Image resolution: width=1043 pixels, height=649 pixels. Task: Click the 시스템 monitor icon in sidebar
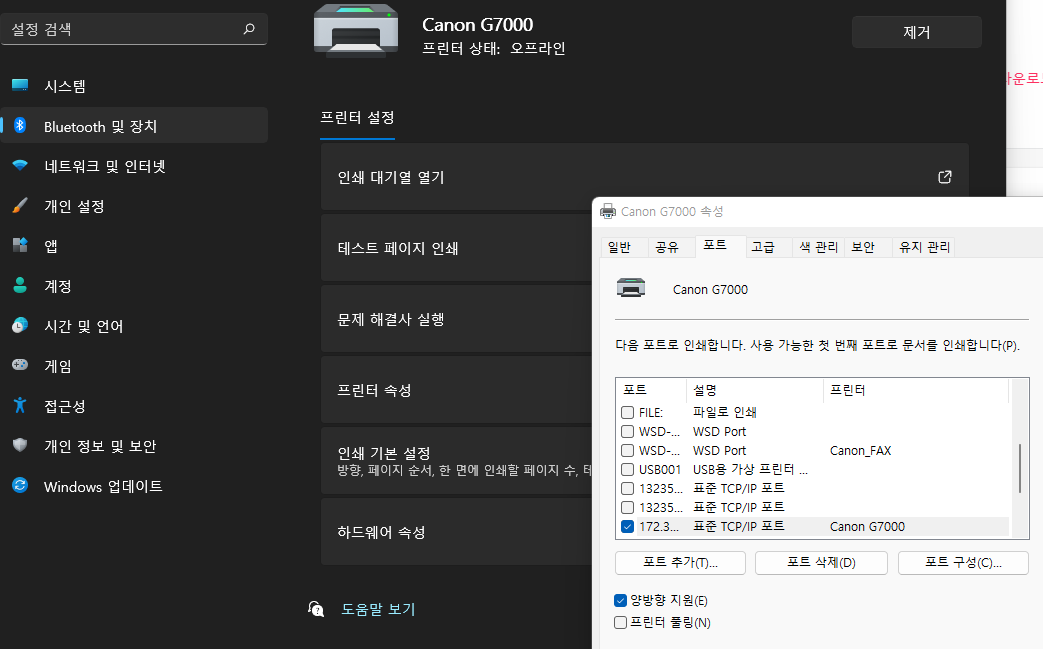[20, 85]
